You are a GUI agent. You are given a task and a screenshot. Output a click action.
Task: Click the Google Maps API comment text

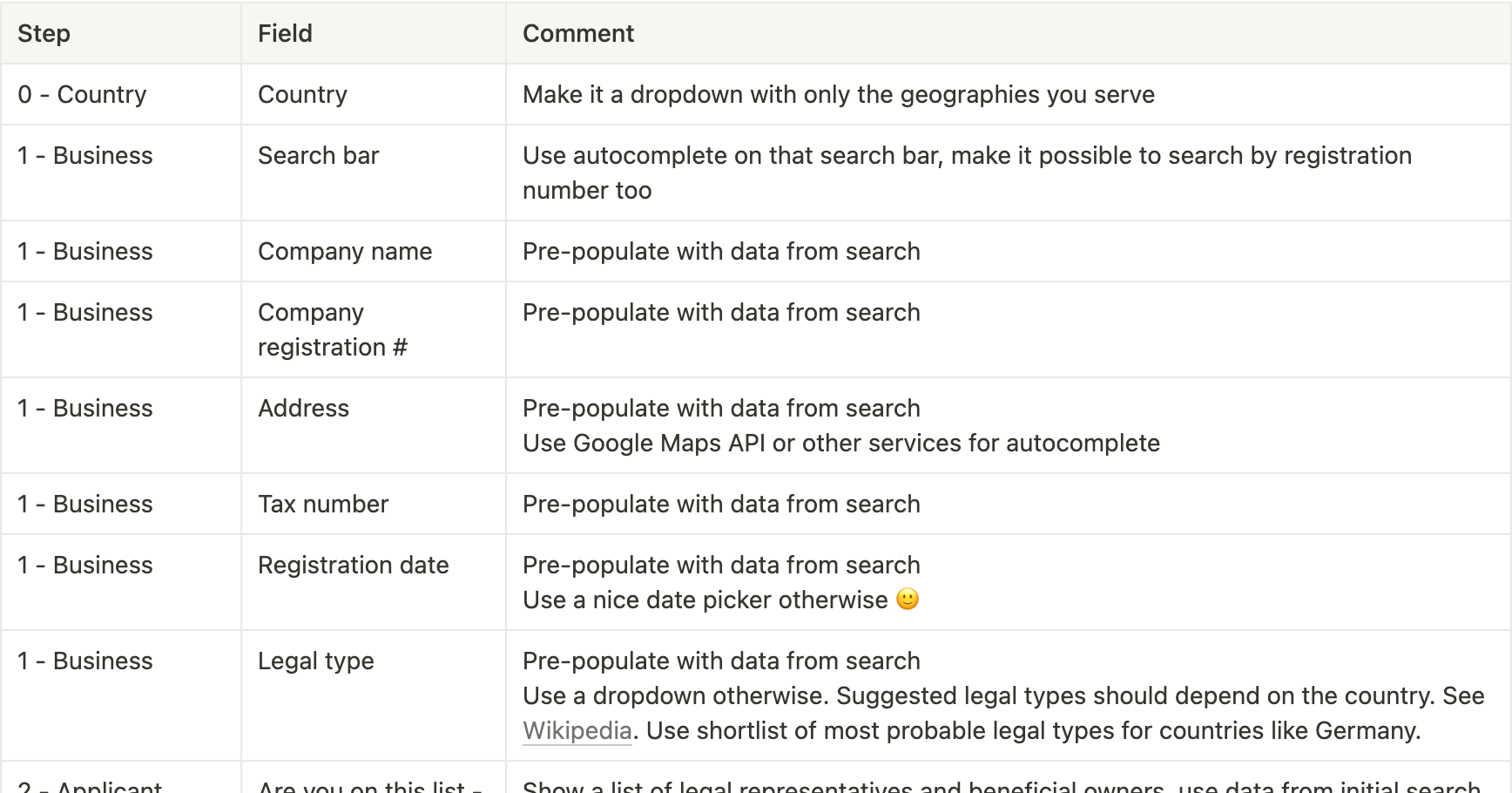click(841, 443)
